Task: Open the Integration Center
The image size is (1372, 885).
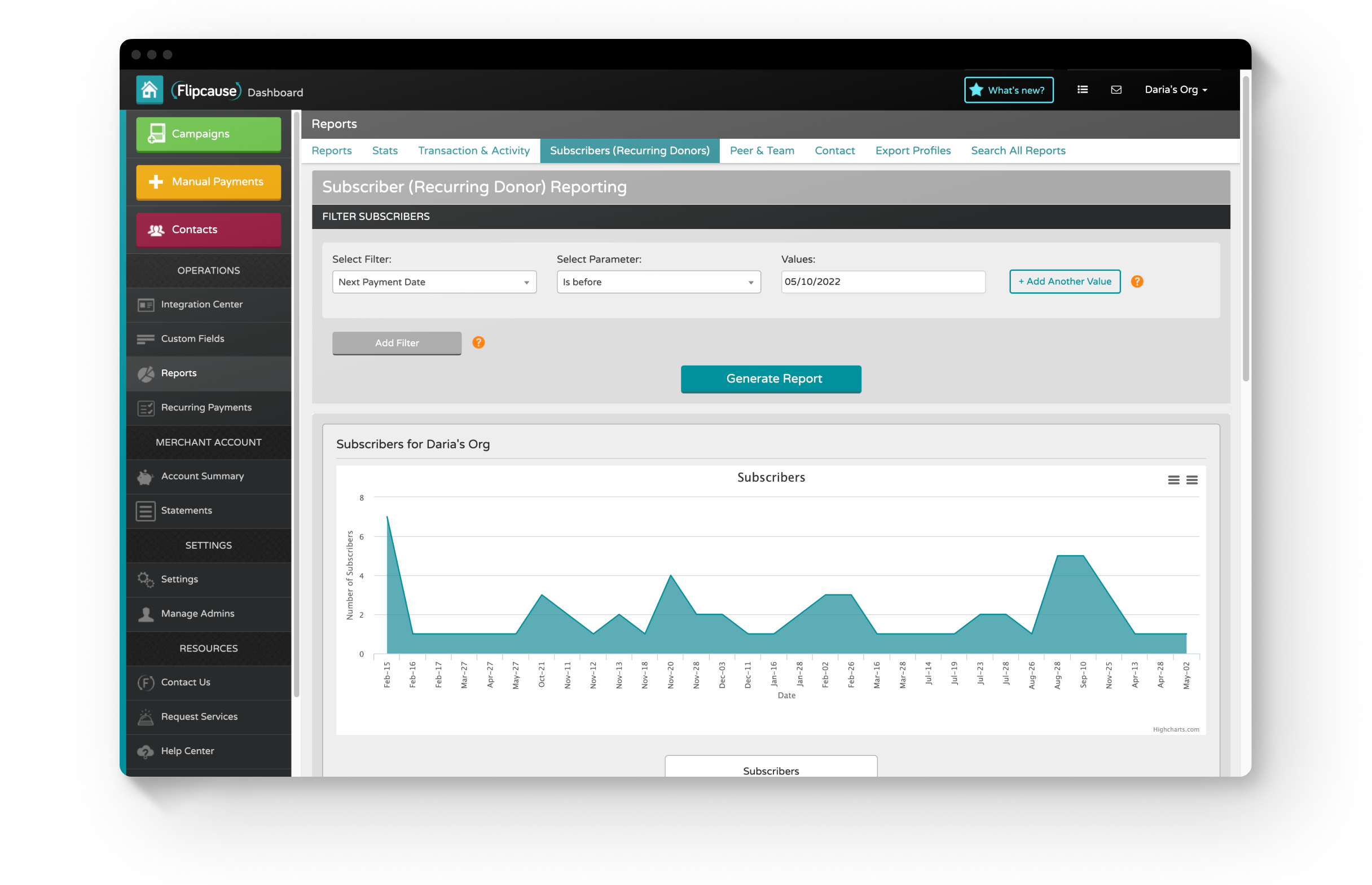Action: click(x=201, y=305)
